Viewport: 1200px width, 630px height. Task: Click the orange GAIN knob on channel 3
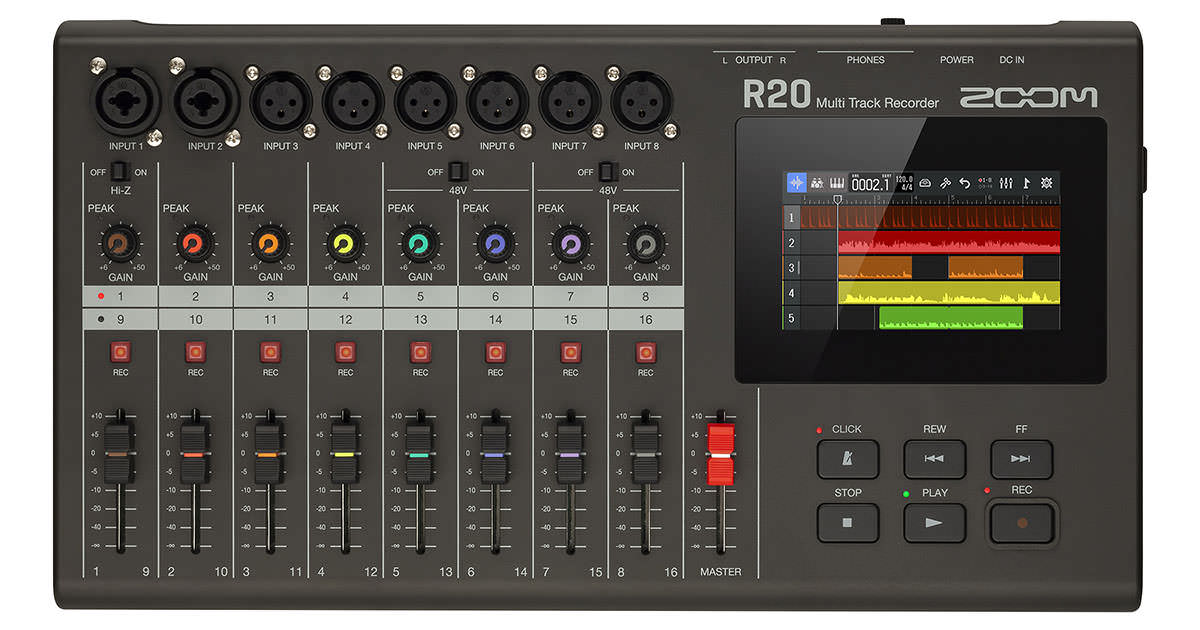tap(270, 243)
